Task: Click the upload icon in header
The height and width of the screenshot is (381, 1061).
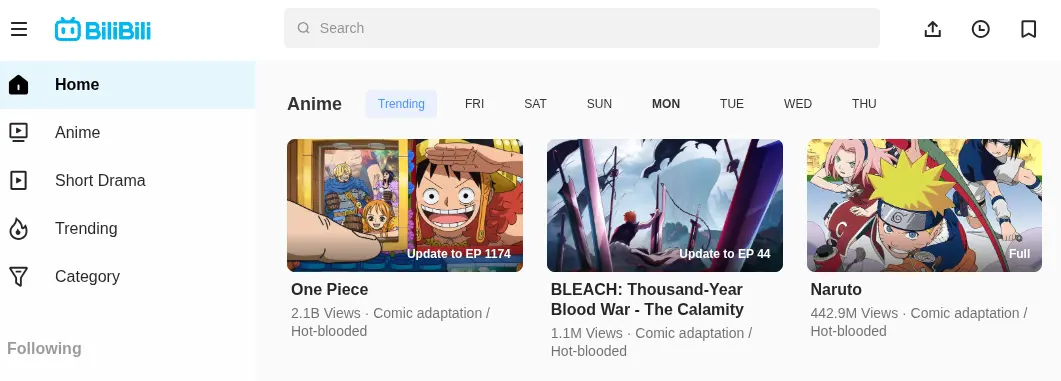Action: click(x=932, y=29)
